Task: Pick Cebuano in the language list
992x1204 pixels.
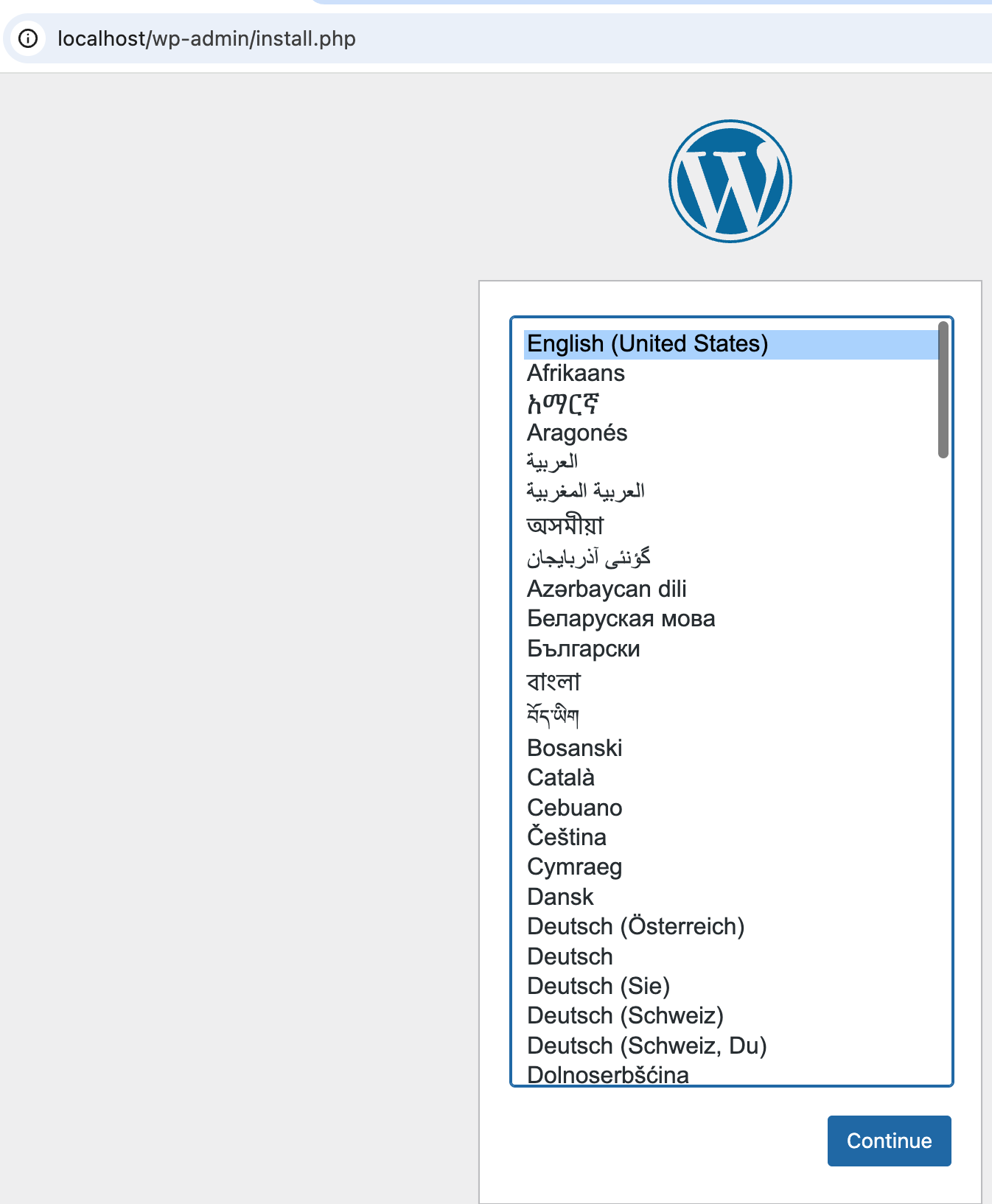Action: pyautogui.click(x=574, y=808)
